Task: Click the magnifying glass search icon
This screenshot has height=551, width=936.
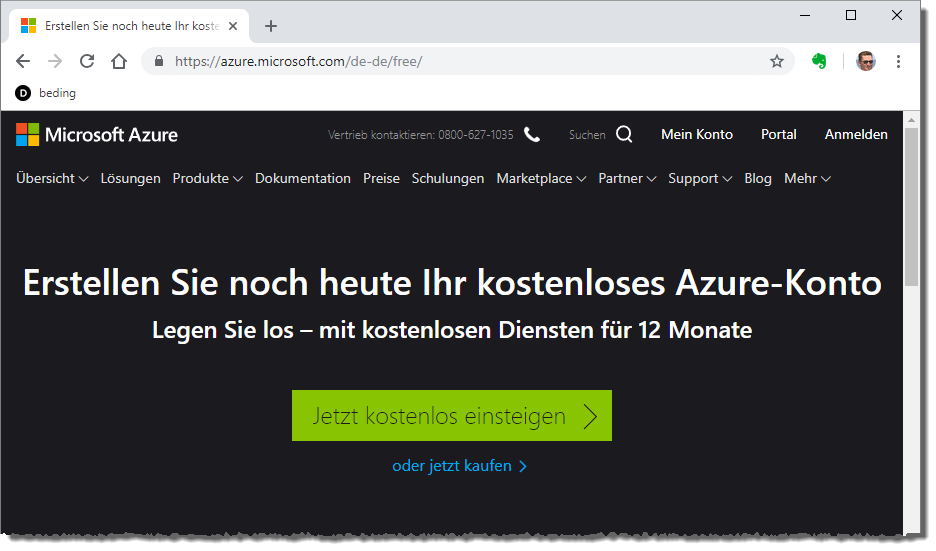Action: pos(624,134)
